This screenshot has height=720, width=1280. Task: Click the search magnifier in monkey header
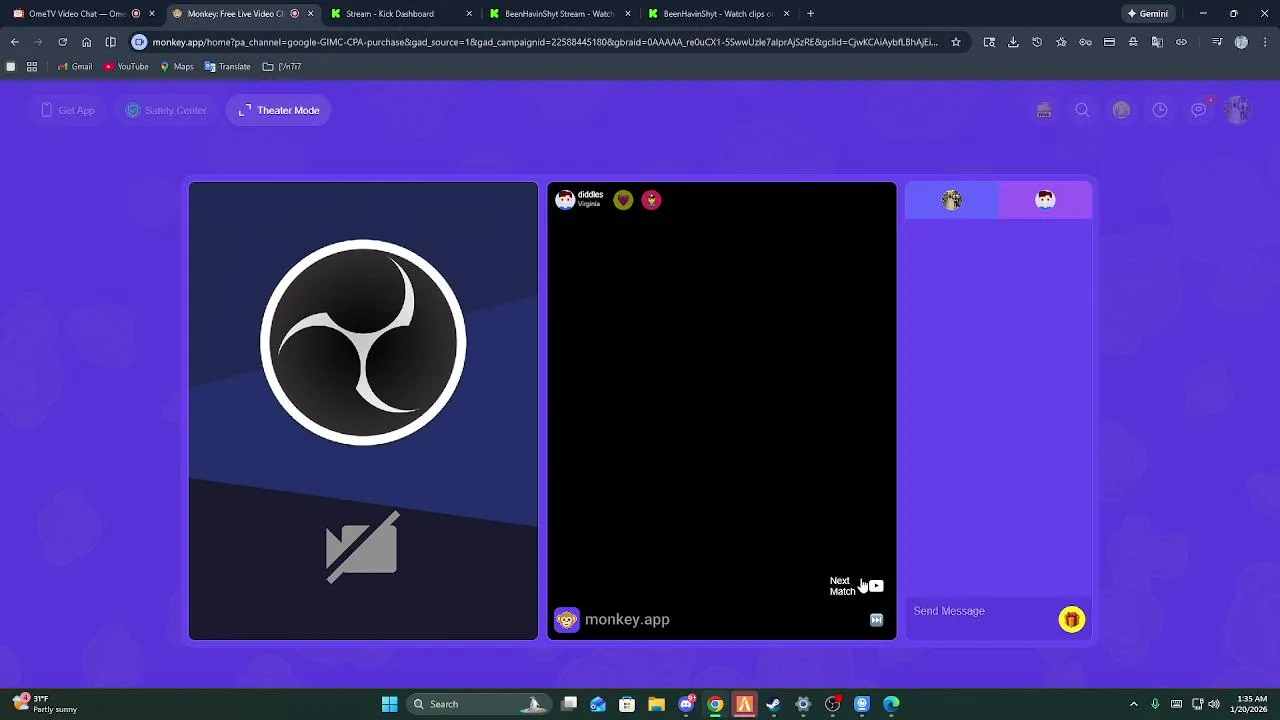(1082, 110)
